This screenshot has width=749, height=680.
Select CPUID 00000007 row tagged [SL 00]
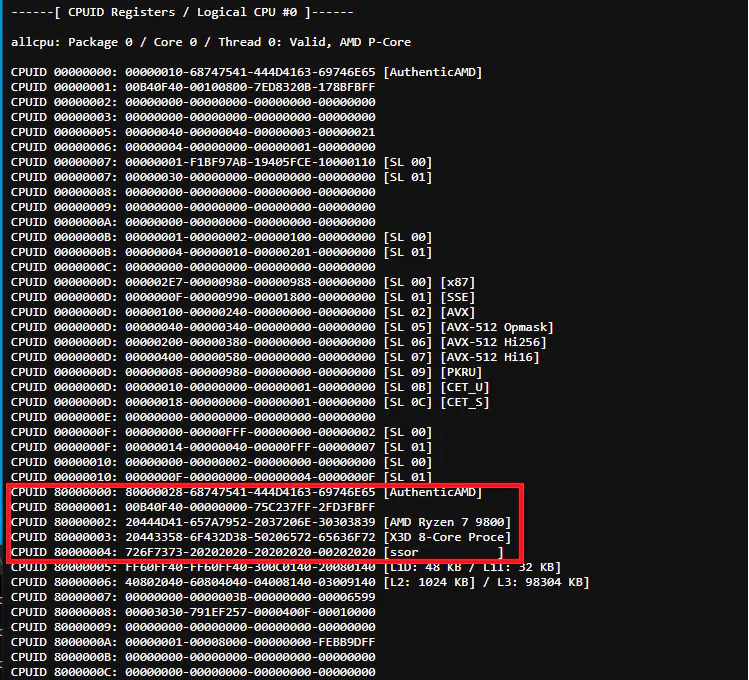[222, 162]
